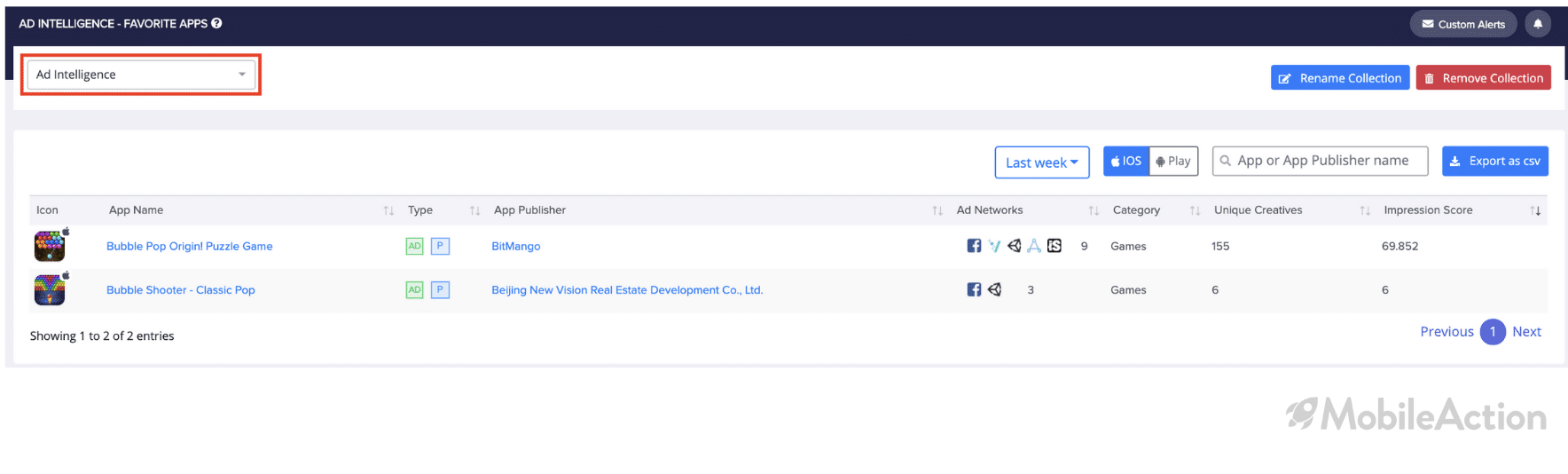Go to Previous page of results
The image size is (1568, 474).
point(1446,332)
